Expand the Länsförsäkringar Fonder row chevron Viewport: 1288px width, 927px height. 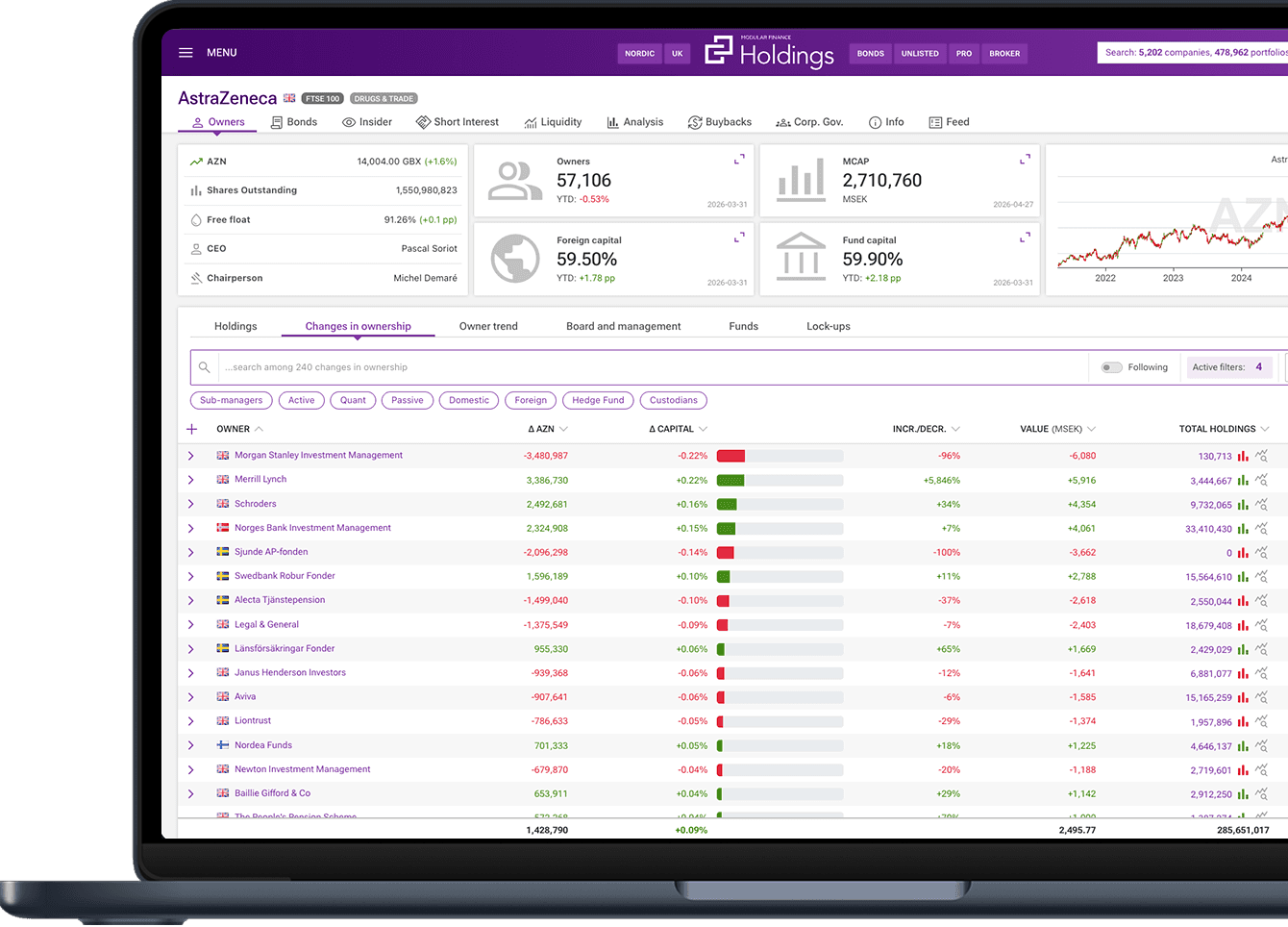pos(191,649)
